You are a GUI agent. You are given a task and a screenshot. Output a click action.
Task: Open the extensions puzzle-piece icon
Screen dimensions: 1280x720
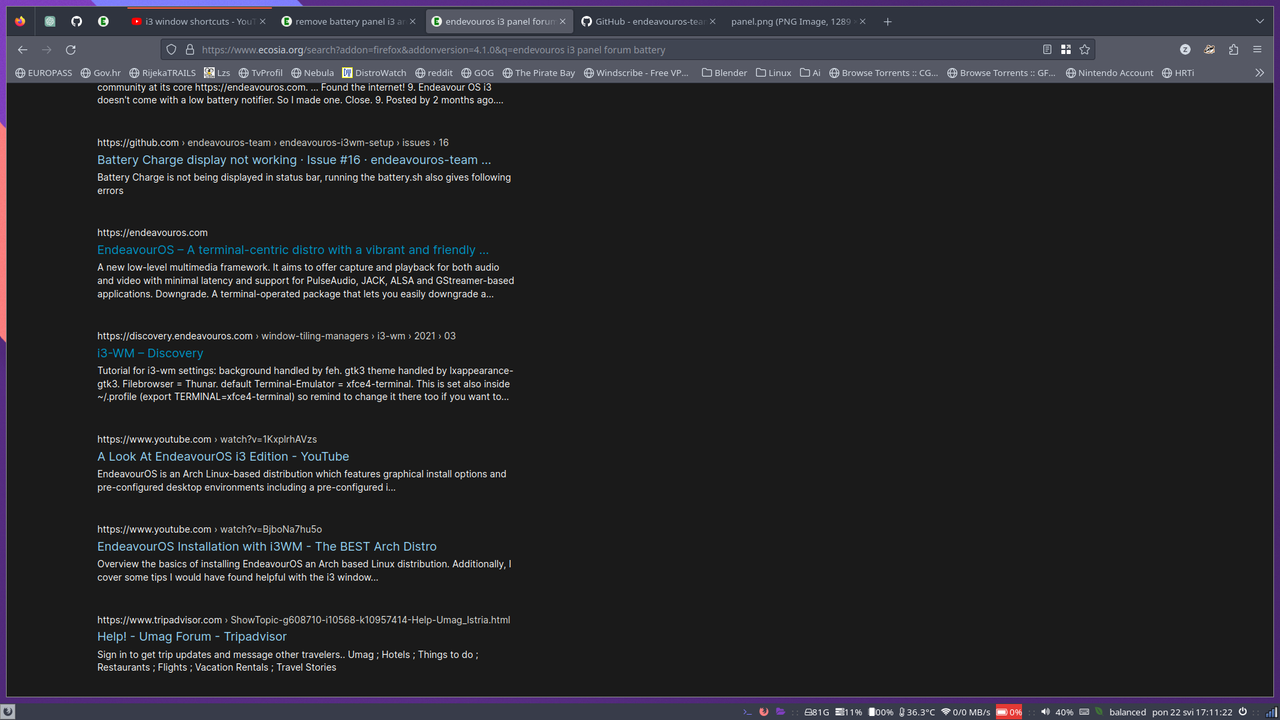click(1234, 48)
